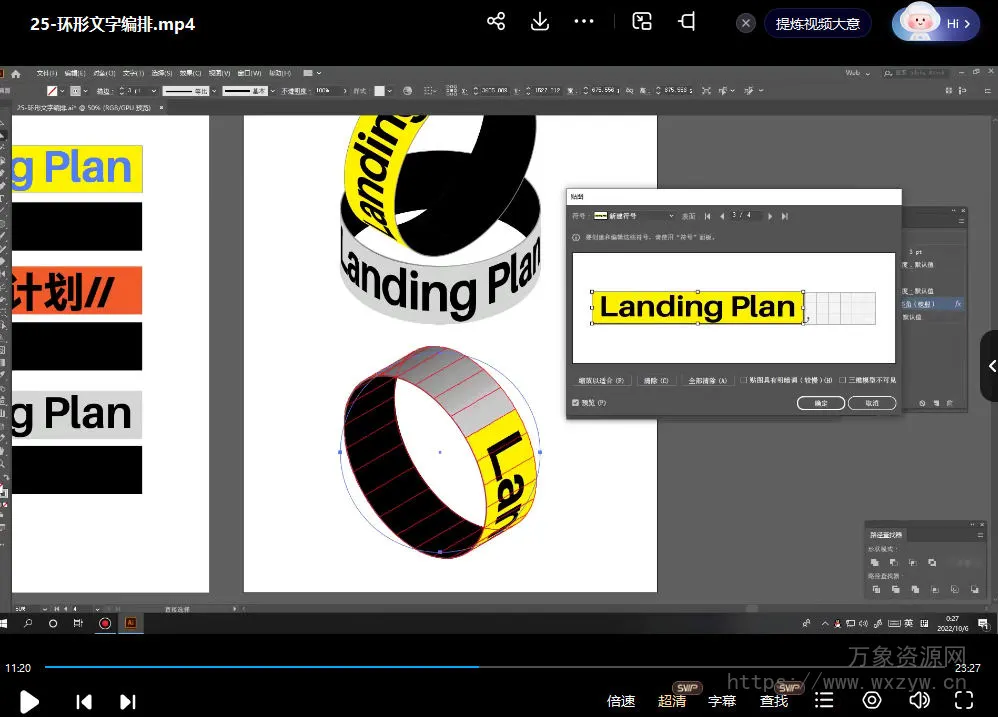Click the video progress bar
Image resolution: width=998 pixels, height=717 pixels.
500,667
